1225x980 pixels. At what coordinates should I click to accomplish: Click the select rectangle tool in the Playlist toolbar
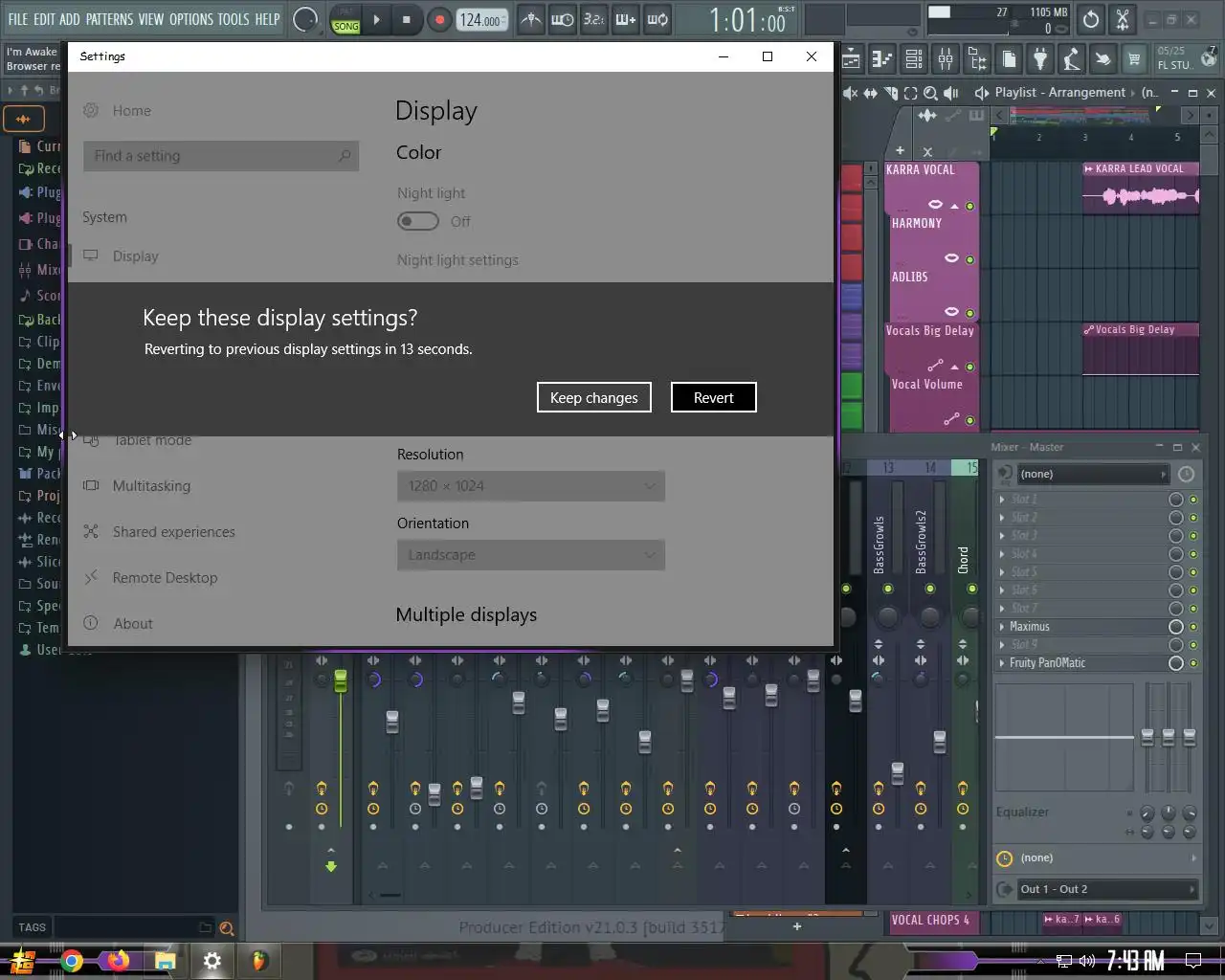910,93
